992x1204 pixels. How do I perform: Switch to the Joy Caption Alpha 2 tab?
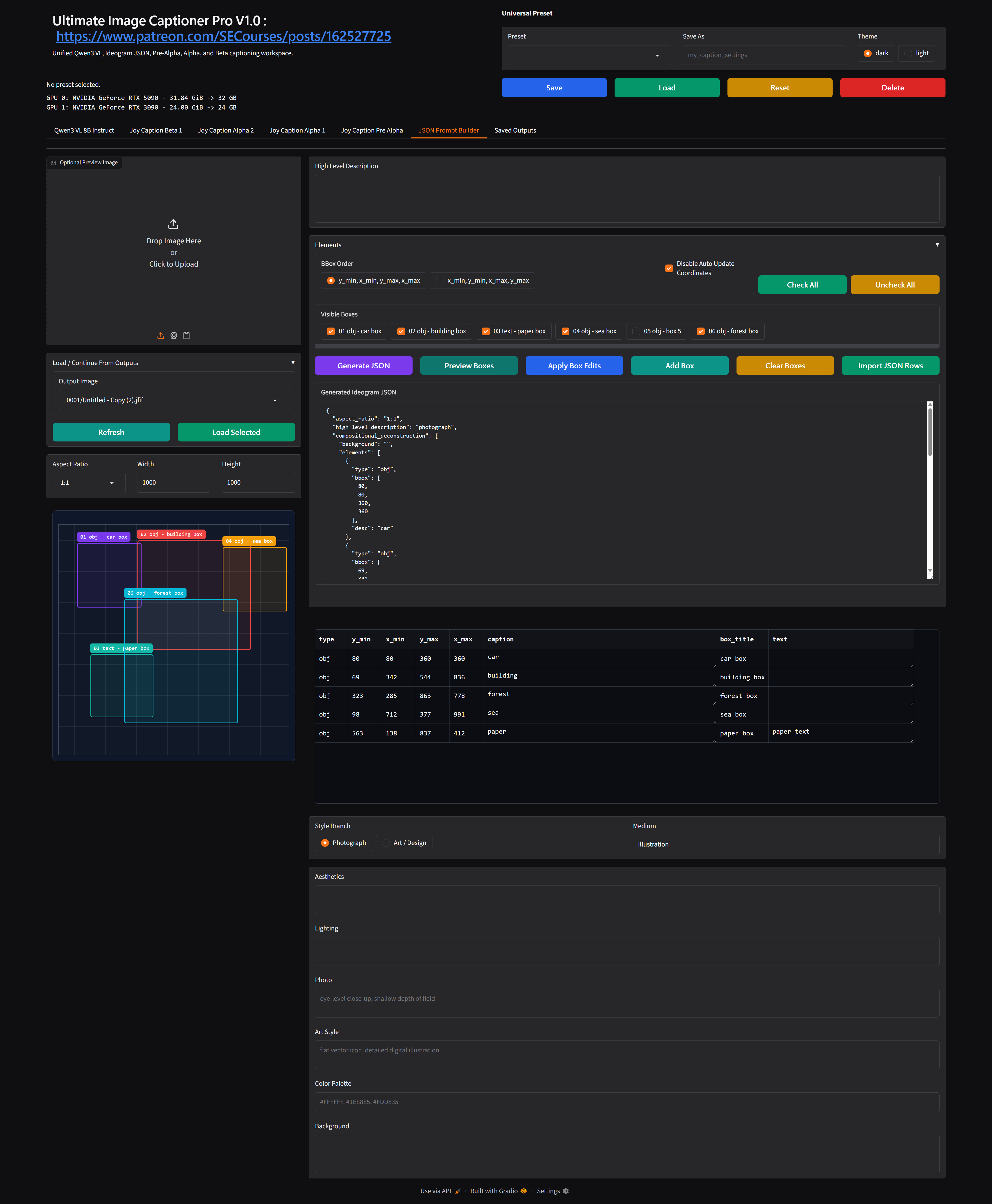point(226,130)
